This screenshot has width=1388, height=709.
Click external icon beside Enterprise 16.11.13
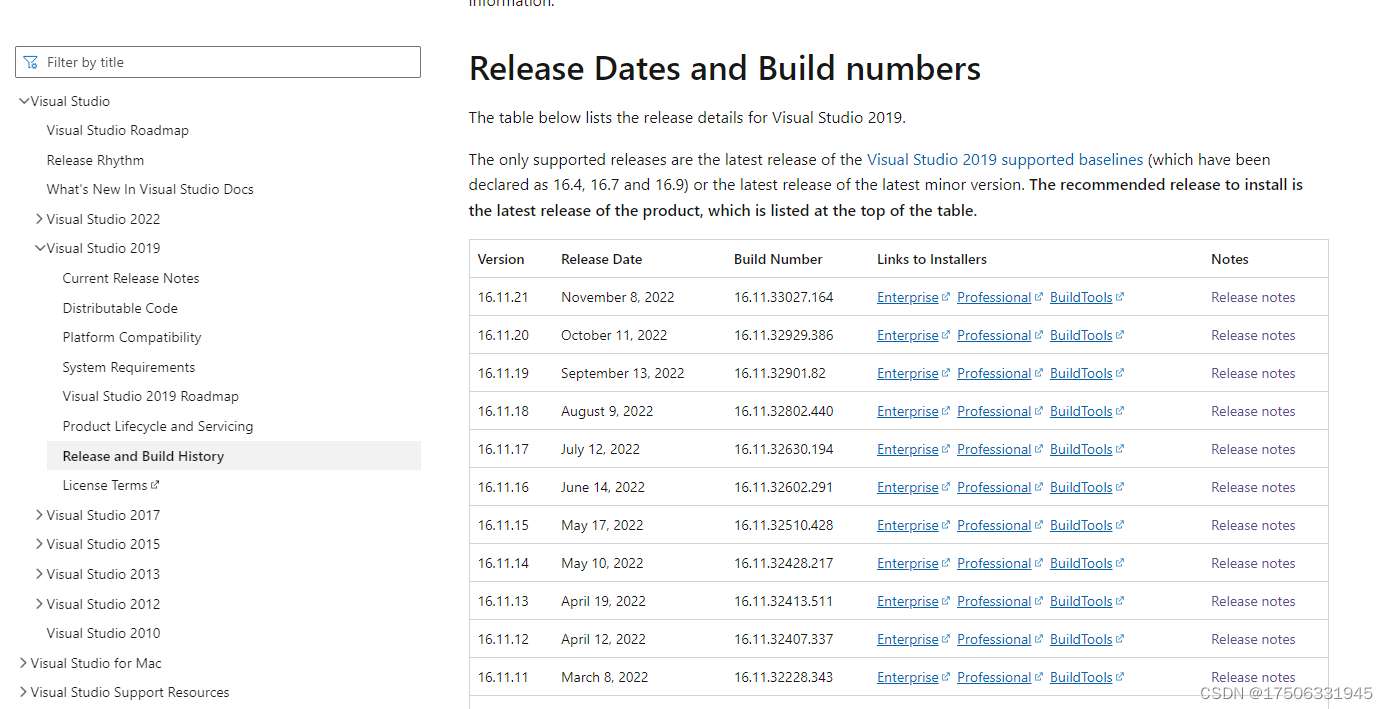coord(945,601)
